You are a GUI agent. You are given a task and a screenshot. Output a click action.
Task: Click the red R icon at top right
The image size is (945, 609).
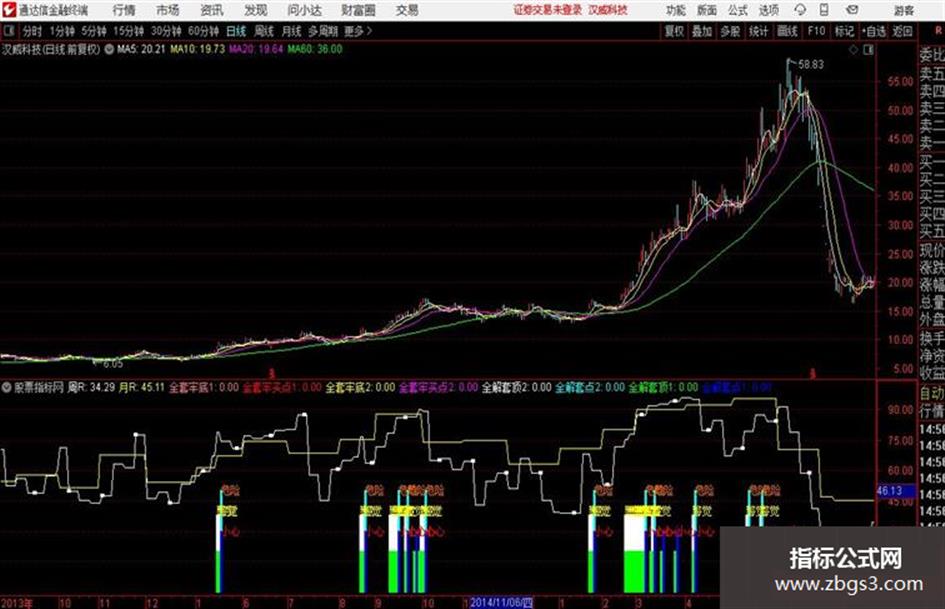pyautogui.click(x=938, y=31)
